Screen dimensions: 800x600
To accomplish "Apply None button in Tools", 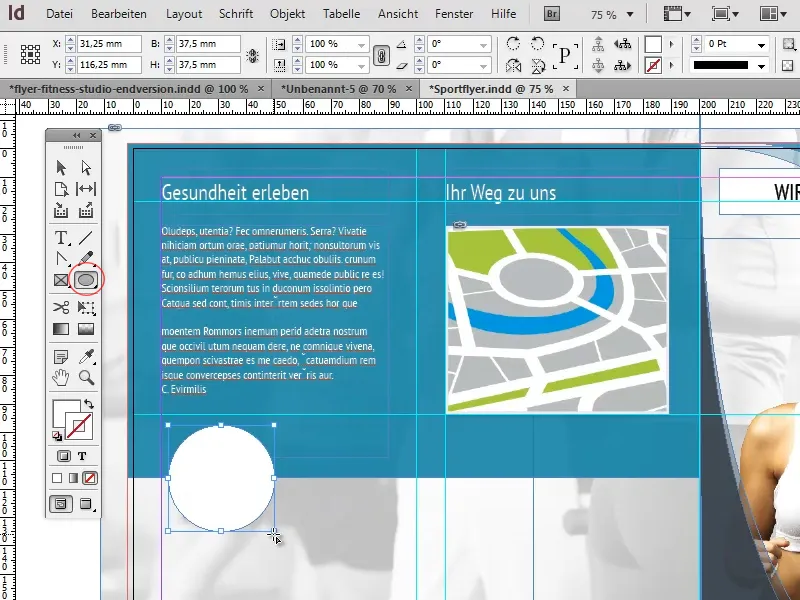I will [x=90, y=478].
